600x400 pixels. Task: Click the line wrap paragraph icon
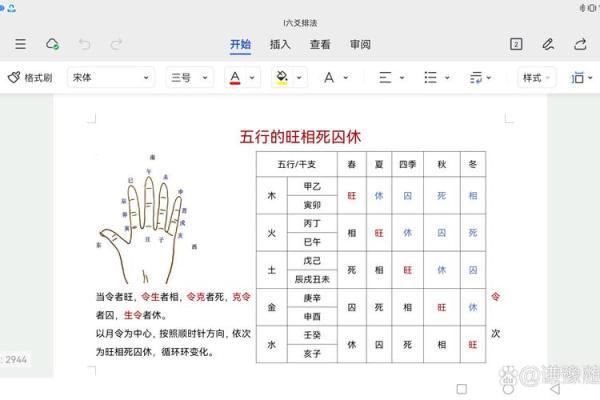[476, 78]
